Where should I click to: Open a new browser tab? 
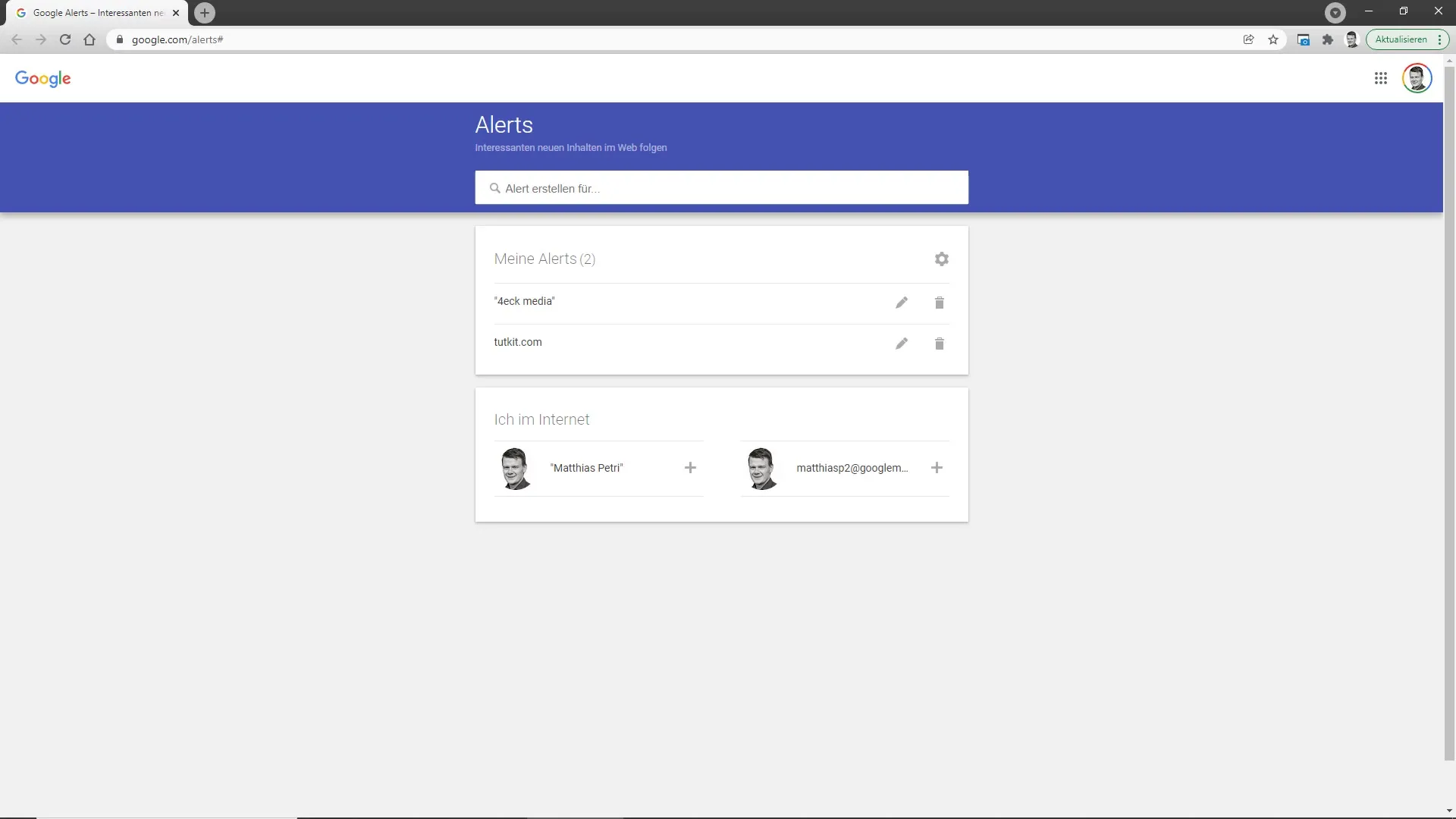pyautogui.click(x=205, y=13)
